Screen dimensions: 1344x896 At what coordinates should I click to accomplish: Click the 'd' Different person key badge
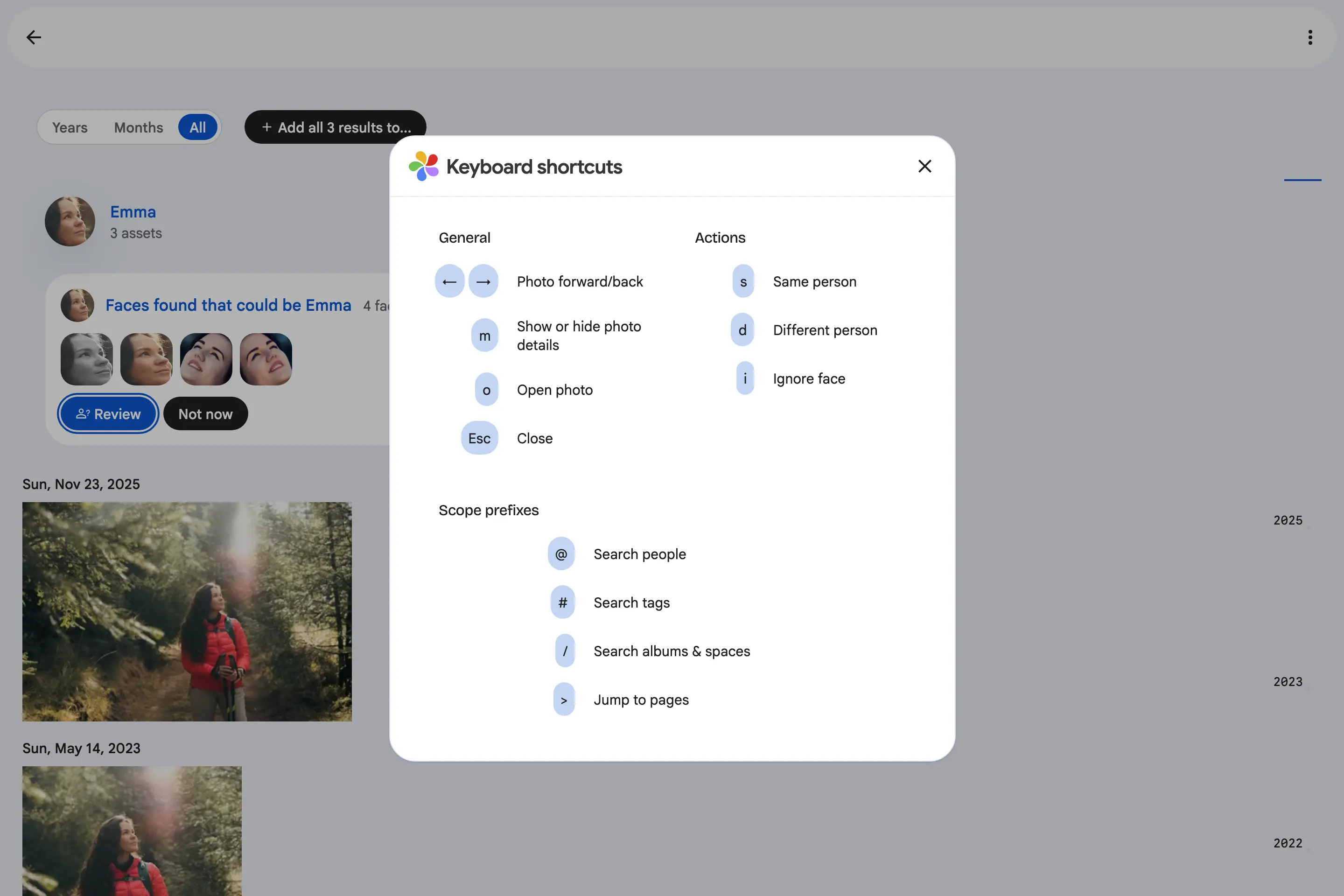(x=742, y=330)
